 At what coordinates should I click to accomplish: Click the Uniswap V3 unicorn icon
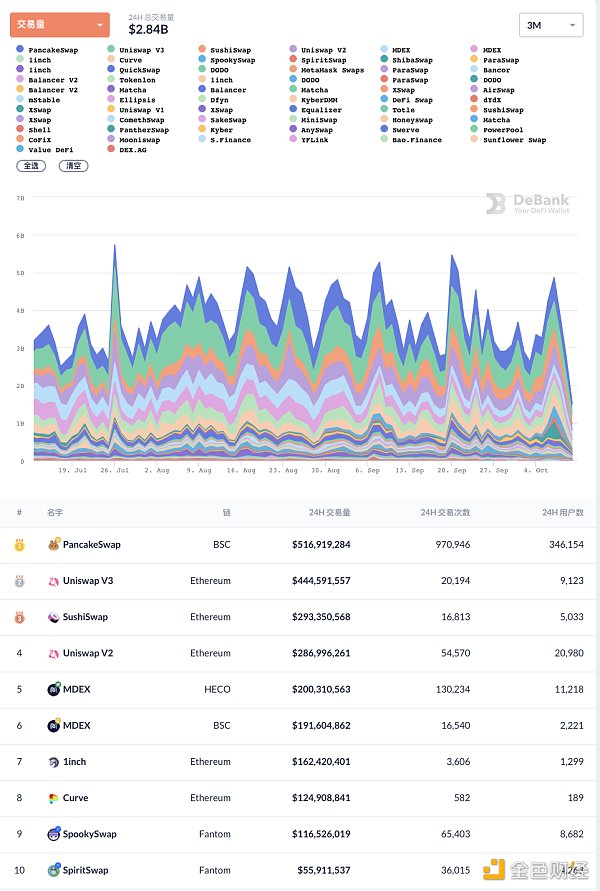(x=54, y=581)
